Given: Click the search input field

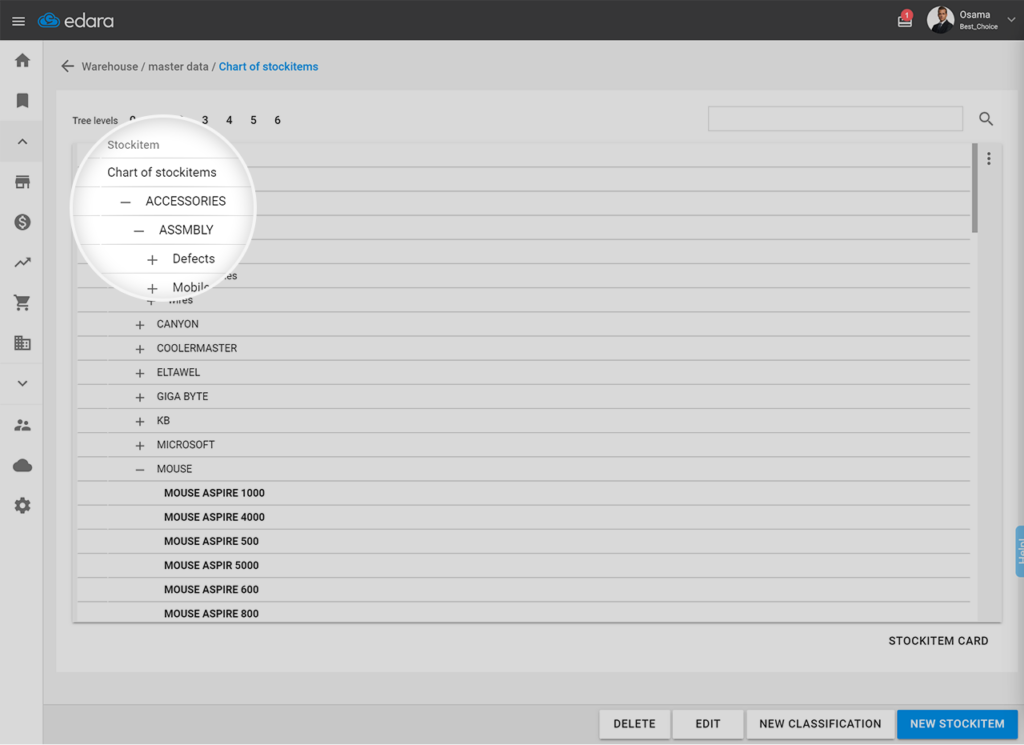Looking at the screenshot, I should tap(835, 119).
